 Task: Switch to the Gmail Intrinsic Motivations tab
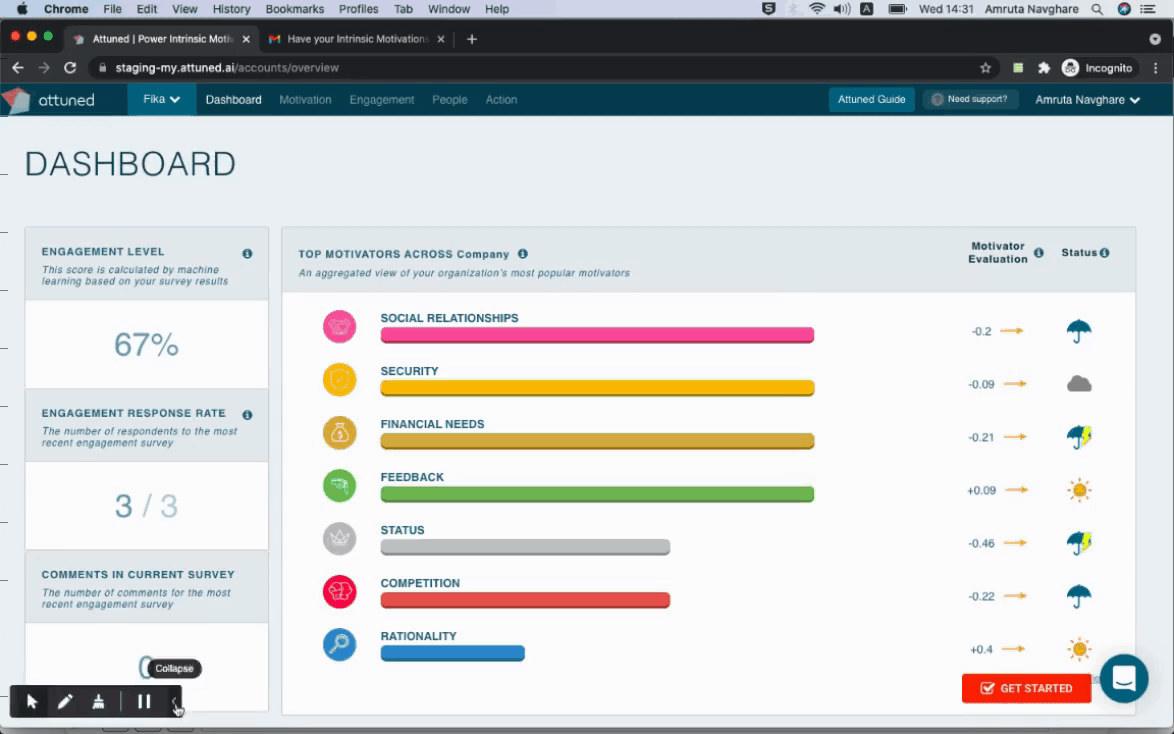coord(357,39)
